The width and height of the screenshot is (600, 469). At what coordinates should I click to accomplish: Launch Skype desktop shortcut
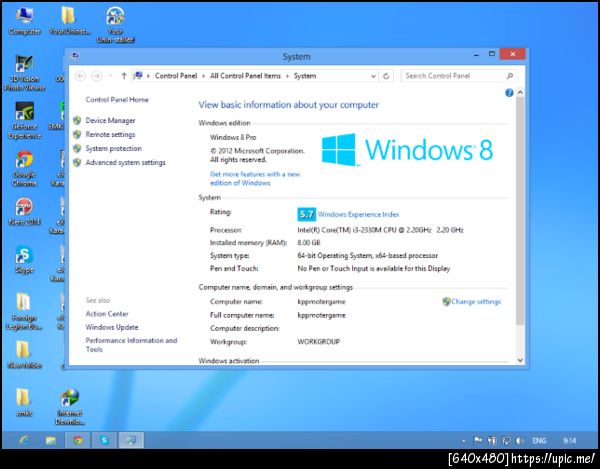point(24,260)
